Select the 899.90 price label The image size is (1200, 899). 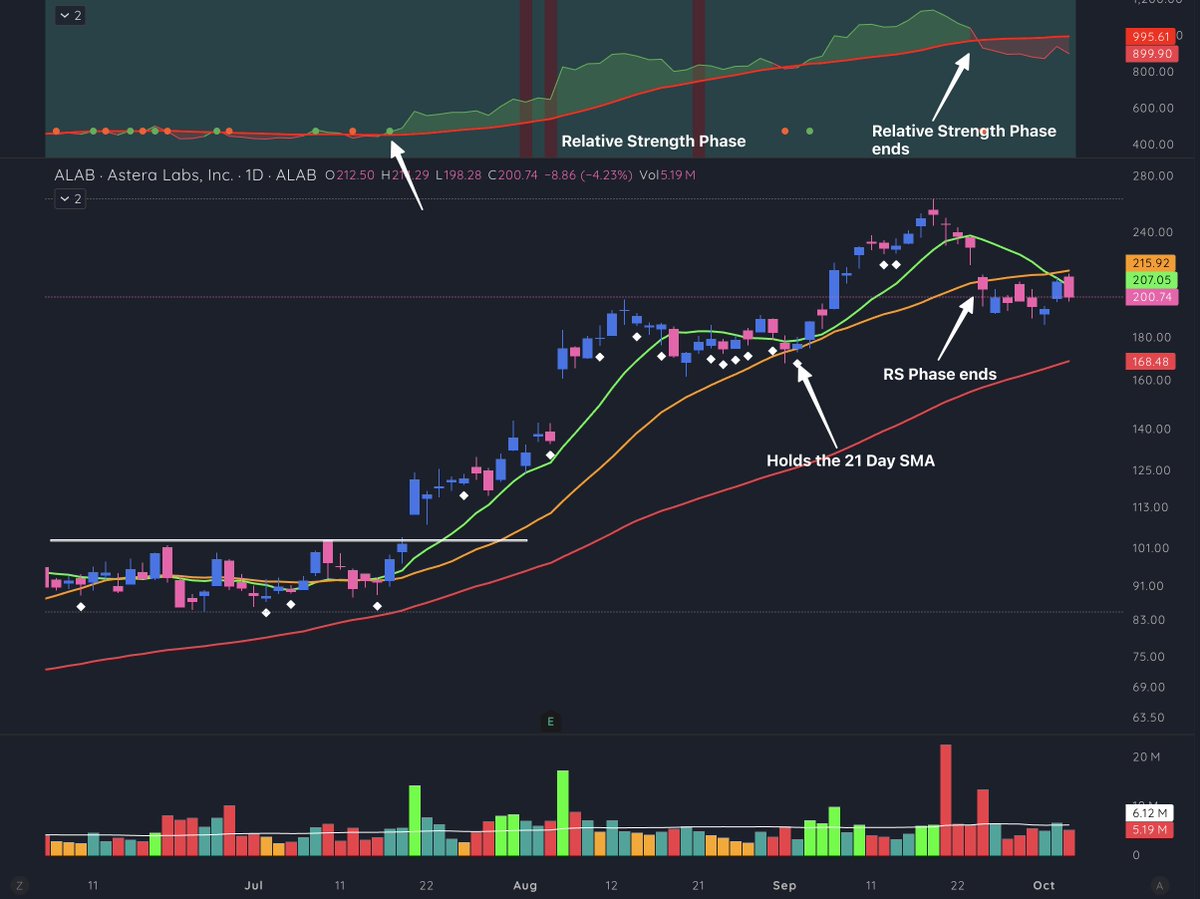(x=1149, y=54)
